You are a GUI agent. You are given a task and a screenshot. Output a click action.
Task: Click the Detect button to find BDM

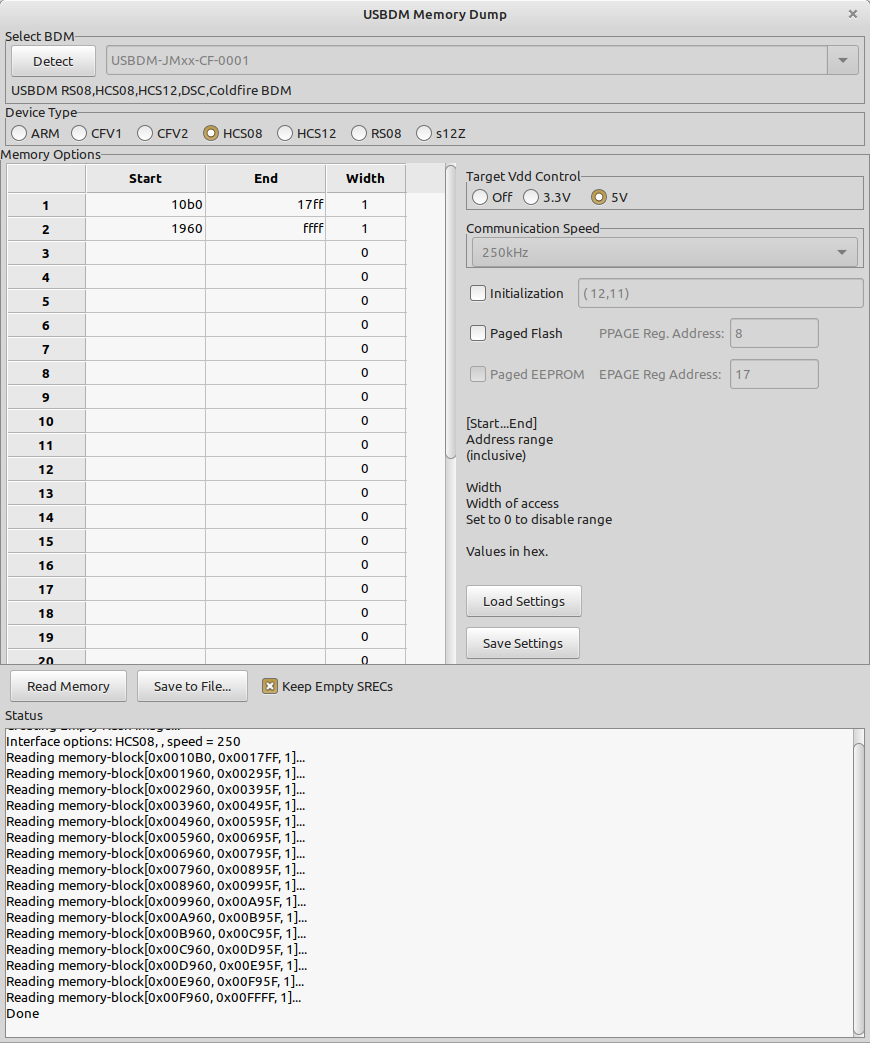coord(52,61)
